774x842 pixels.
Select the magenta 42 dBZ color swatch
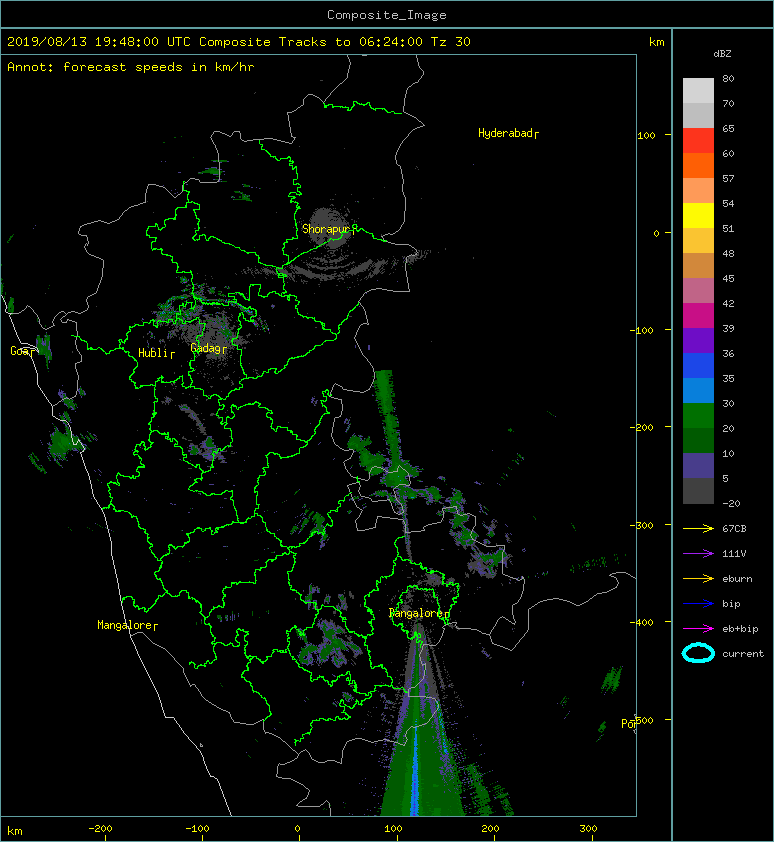pyautogui.click(x=698, y=315)
